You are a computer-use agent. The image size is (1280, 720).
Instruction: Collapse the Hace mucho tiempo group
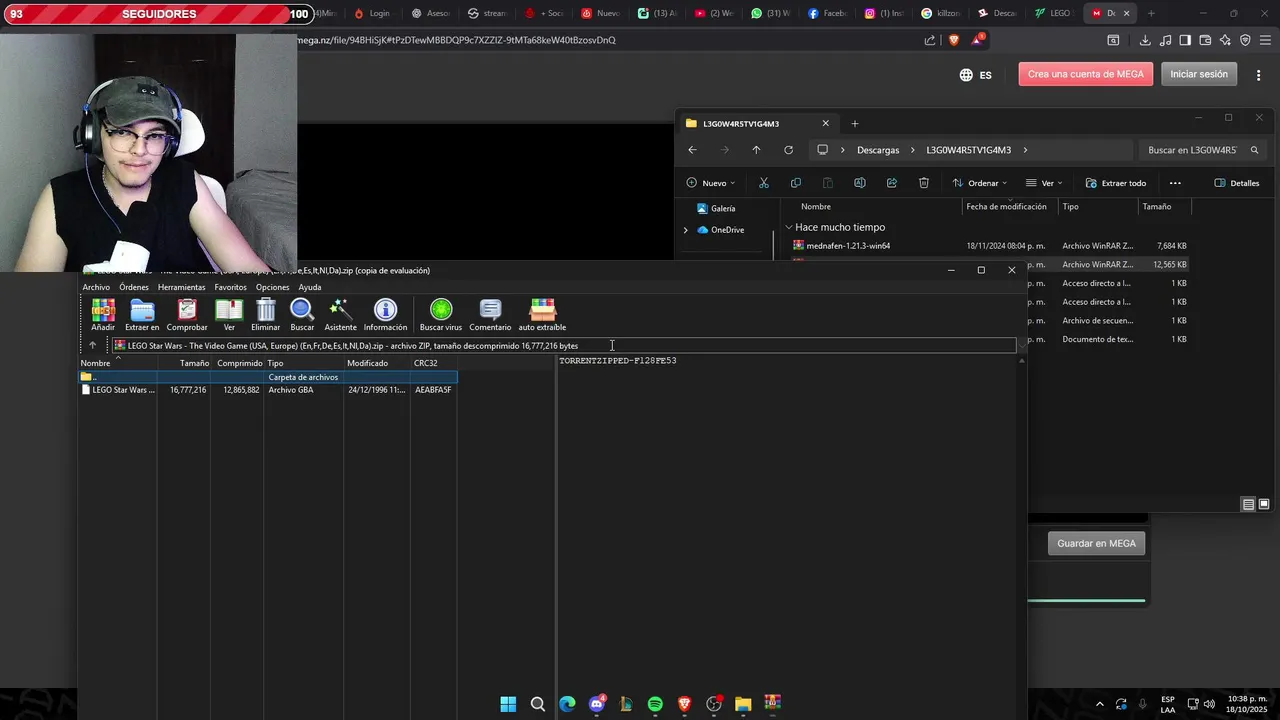click(x=789, y=227)
